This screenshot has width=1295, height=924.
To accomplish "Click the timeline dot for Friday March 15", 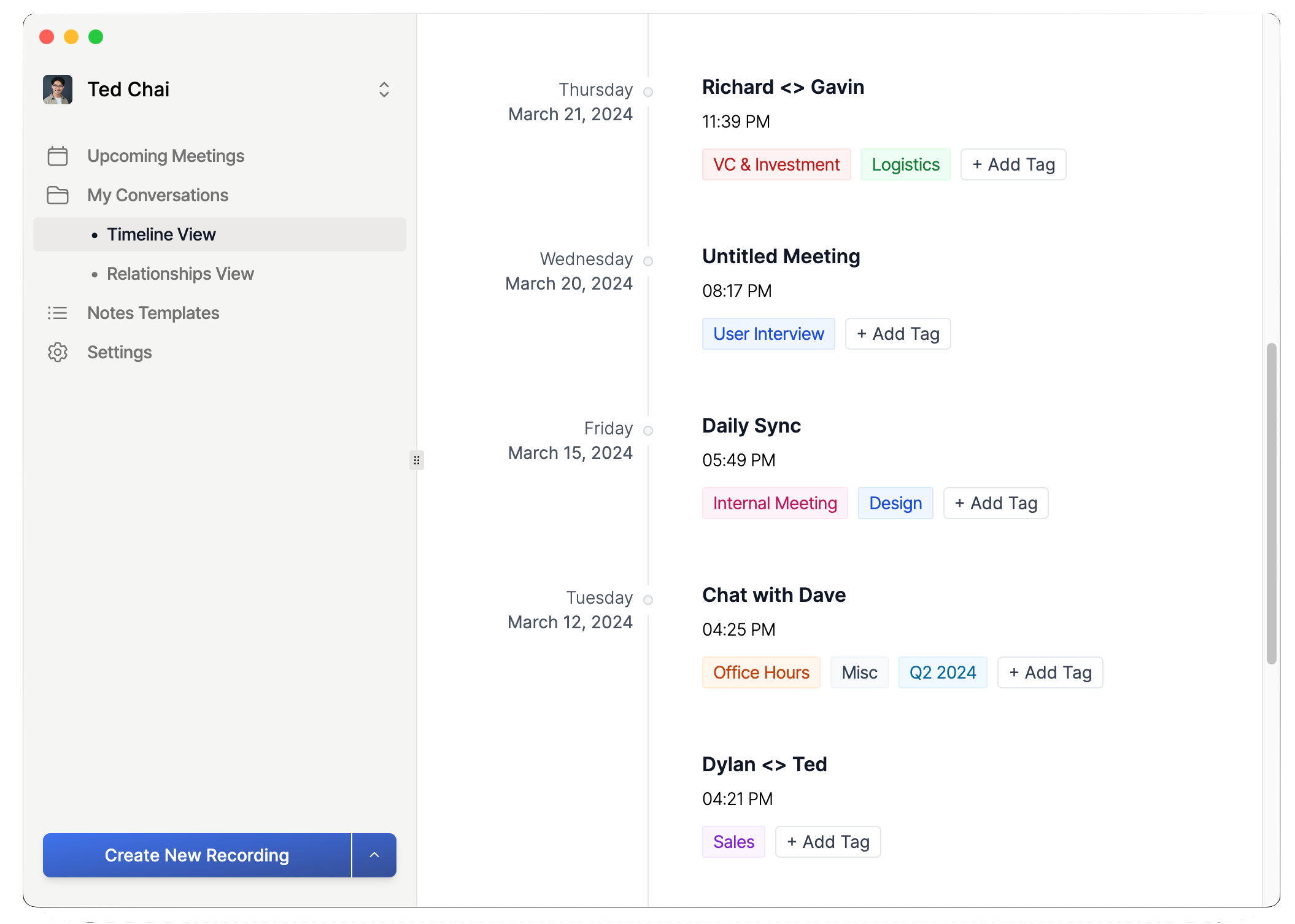I will 648,430.
